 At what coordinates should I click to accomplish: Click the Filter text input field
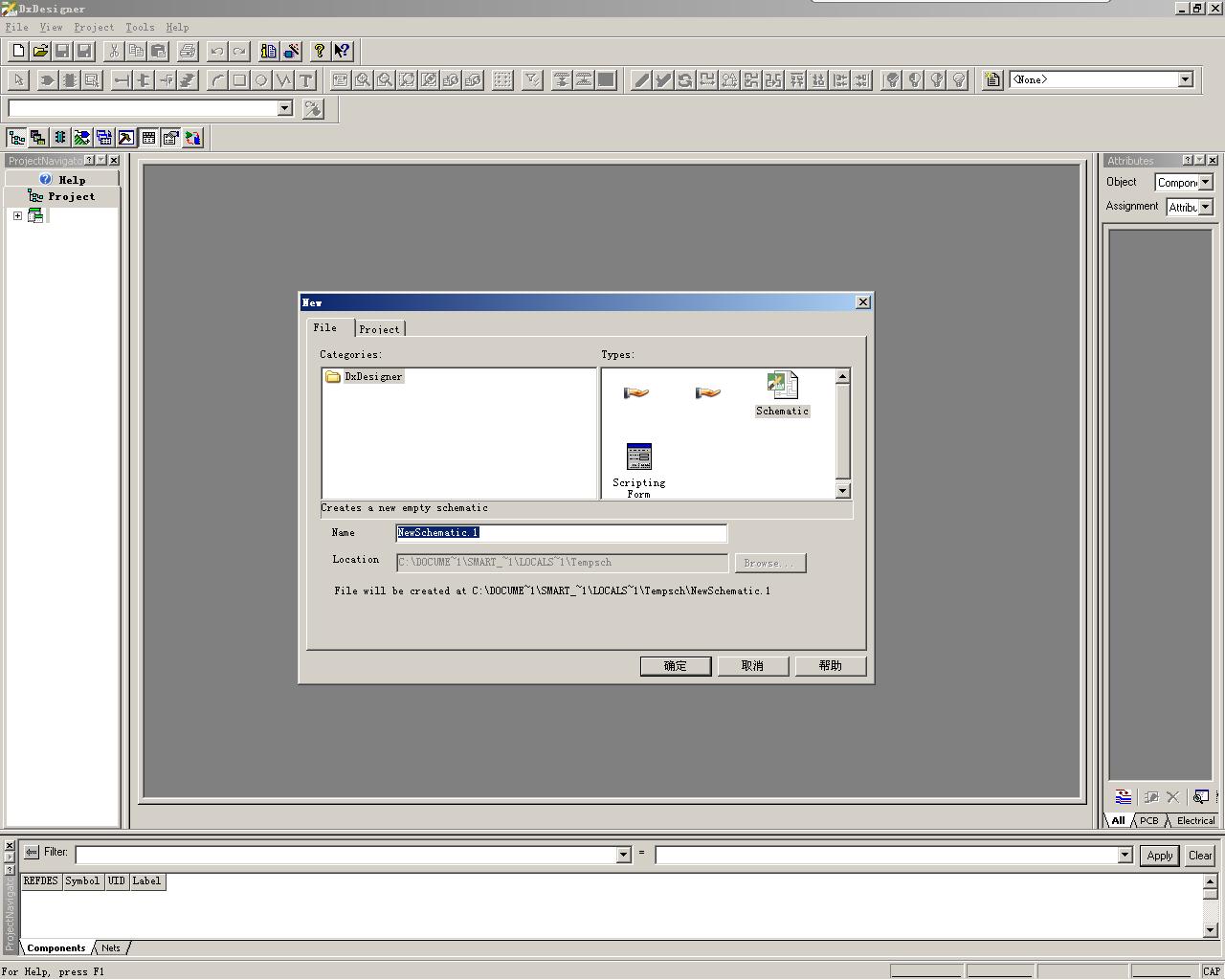346,855
